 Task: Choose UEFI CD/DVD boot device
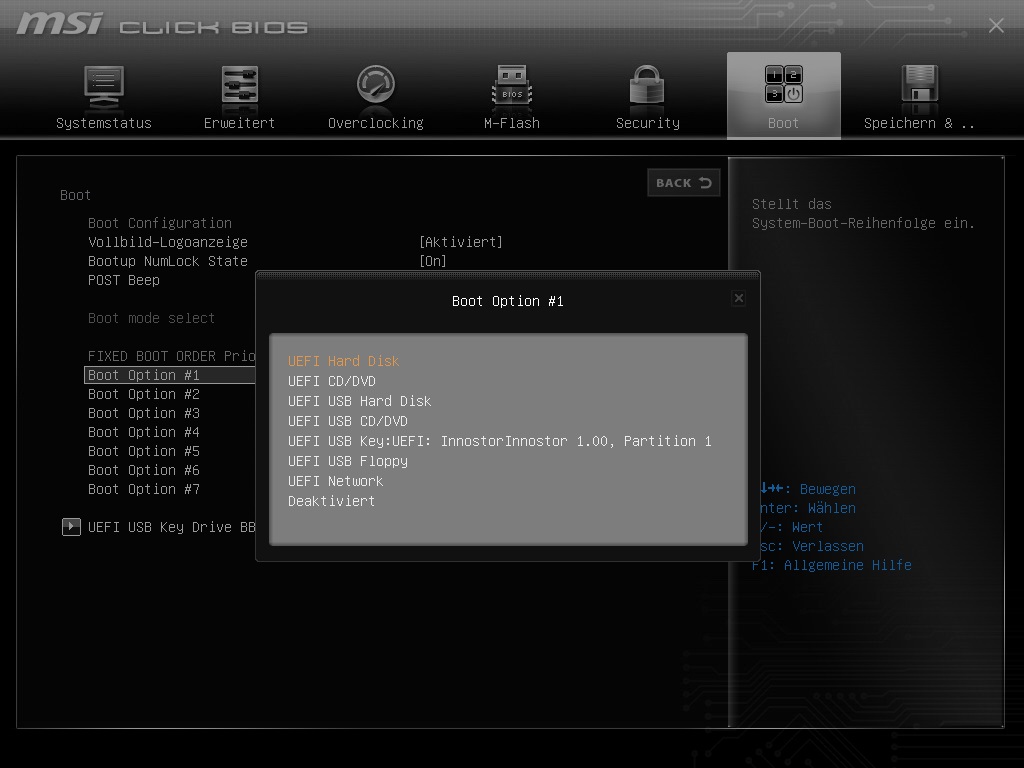[332, 381]
